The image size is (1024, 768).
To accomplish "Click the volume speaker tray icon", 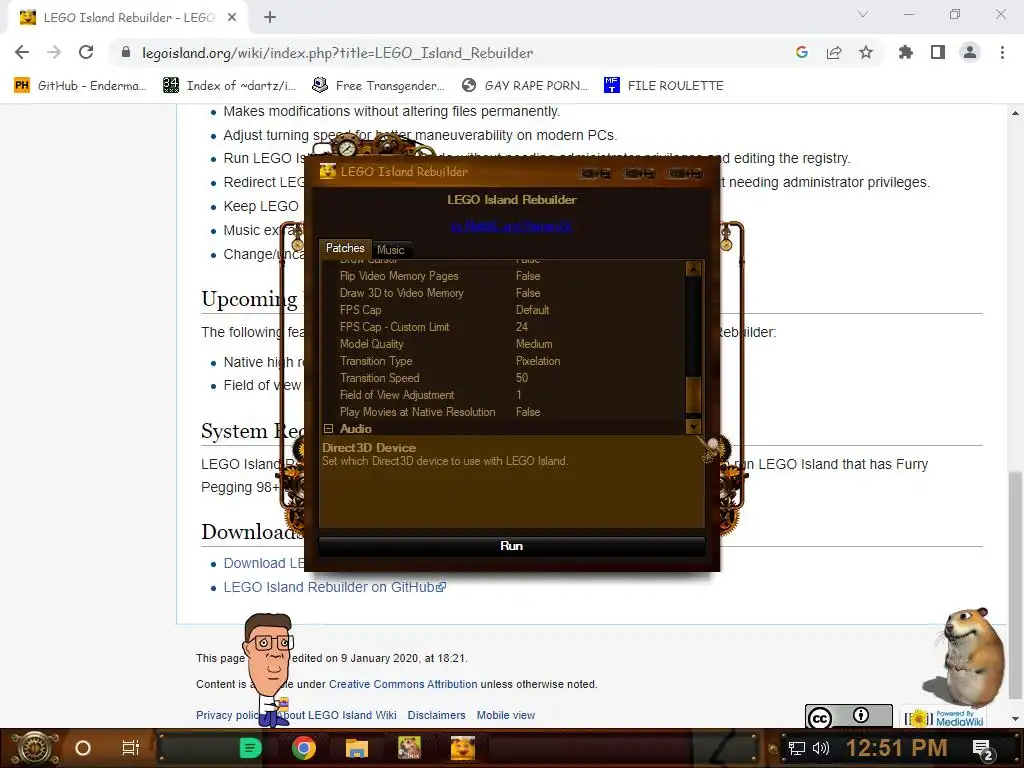I will (x=820, y=748).
